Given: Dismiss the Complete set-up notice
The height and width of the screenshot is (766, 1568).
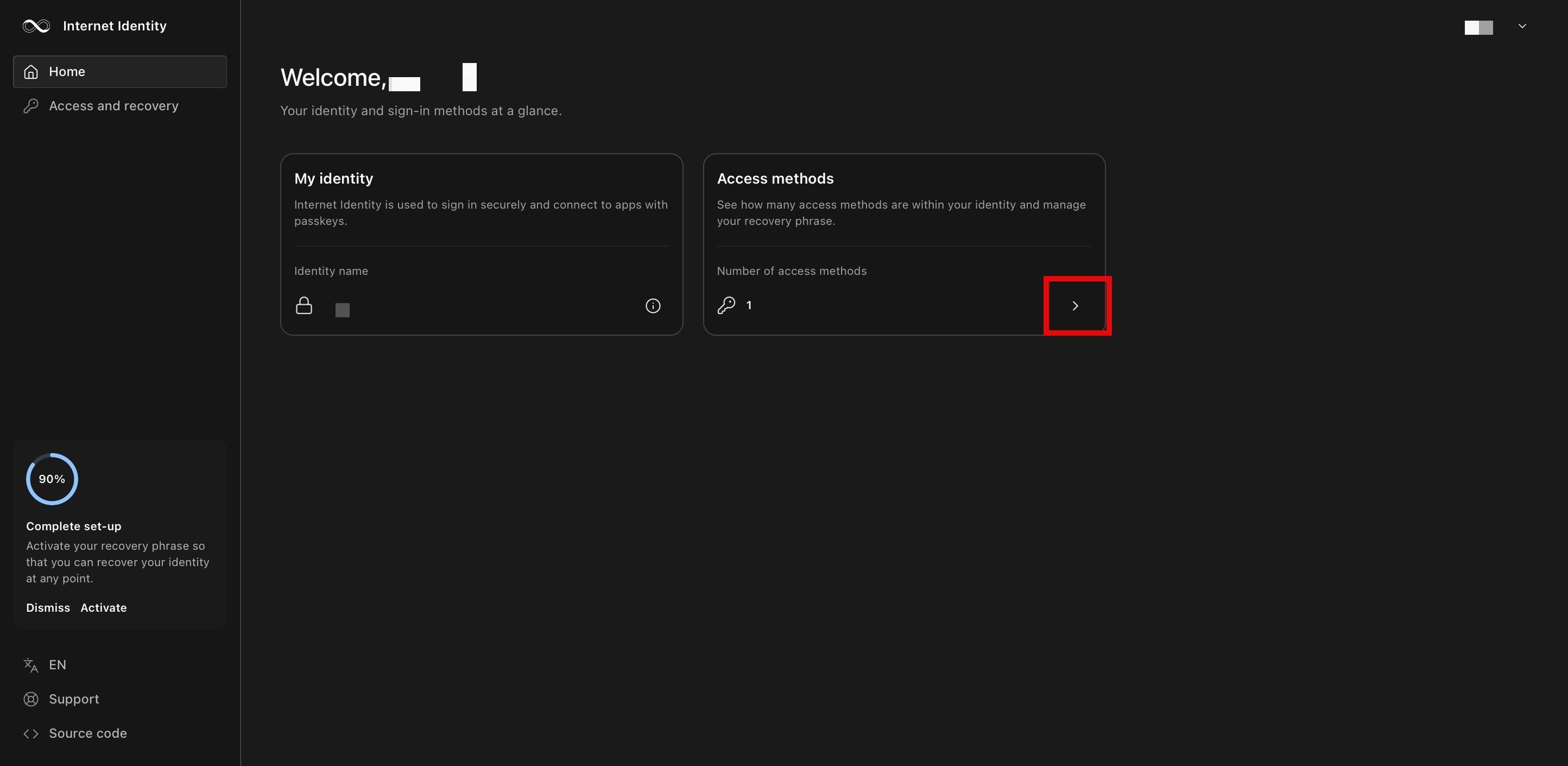Looking at the screenshot, I should point(48,608).
